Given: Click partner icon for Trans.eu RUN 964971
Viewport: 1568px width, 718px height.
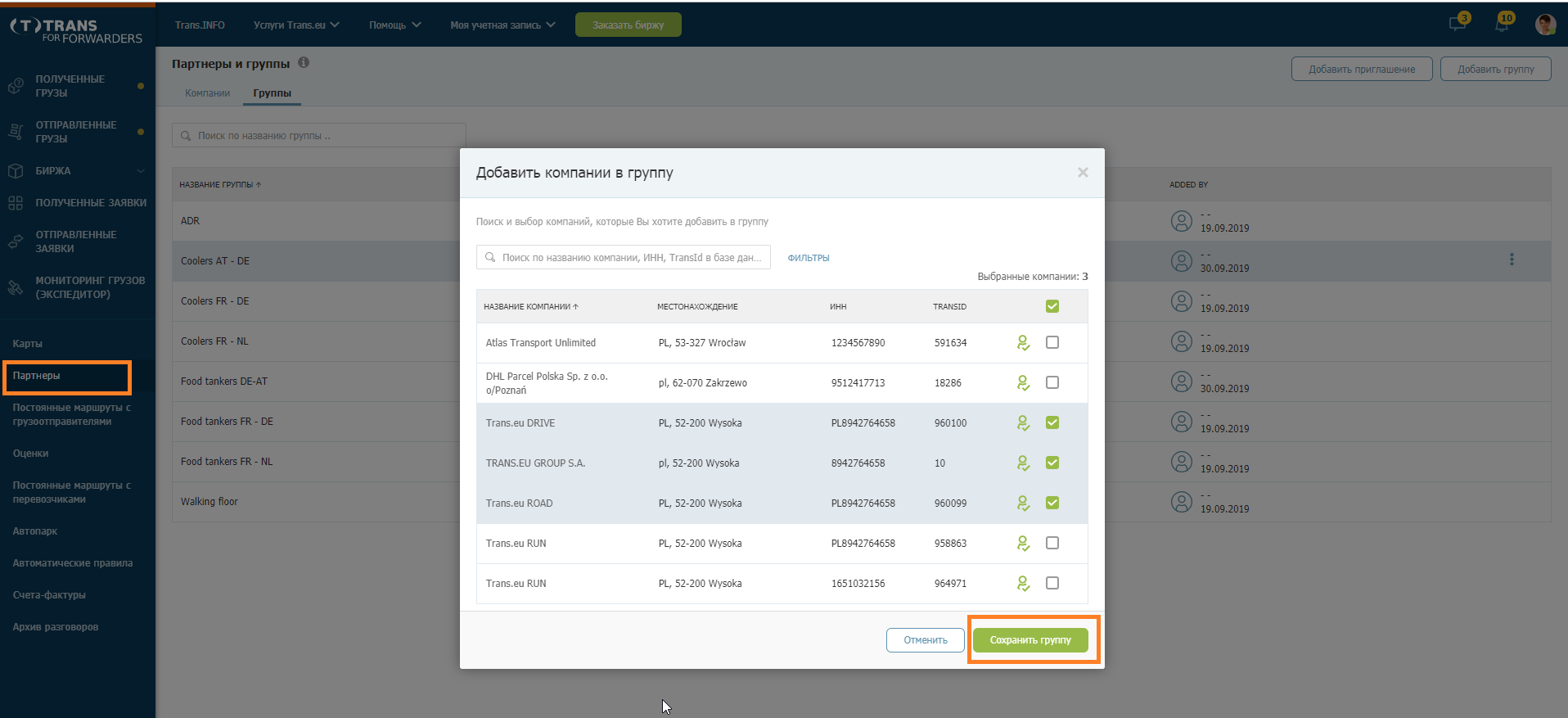Looking at the screenshot, I should [1023, 583].
